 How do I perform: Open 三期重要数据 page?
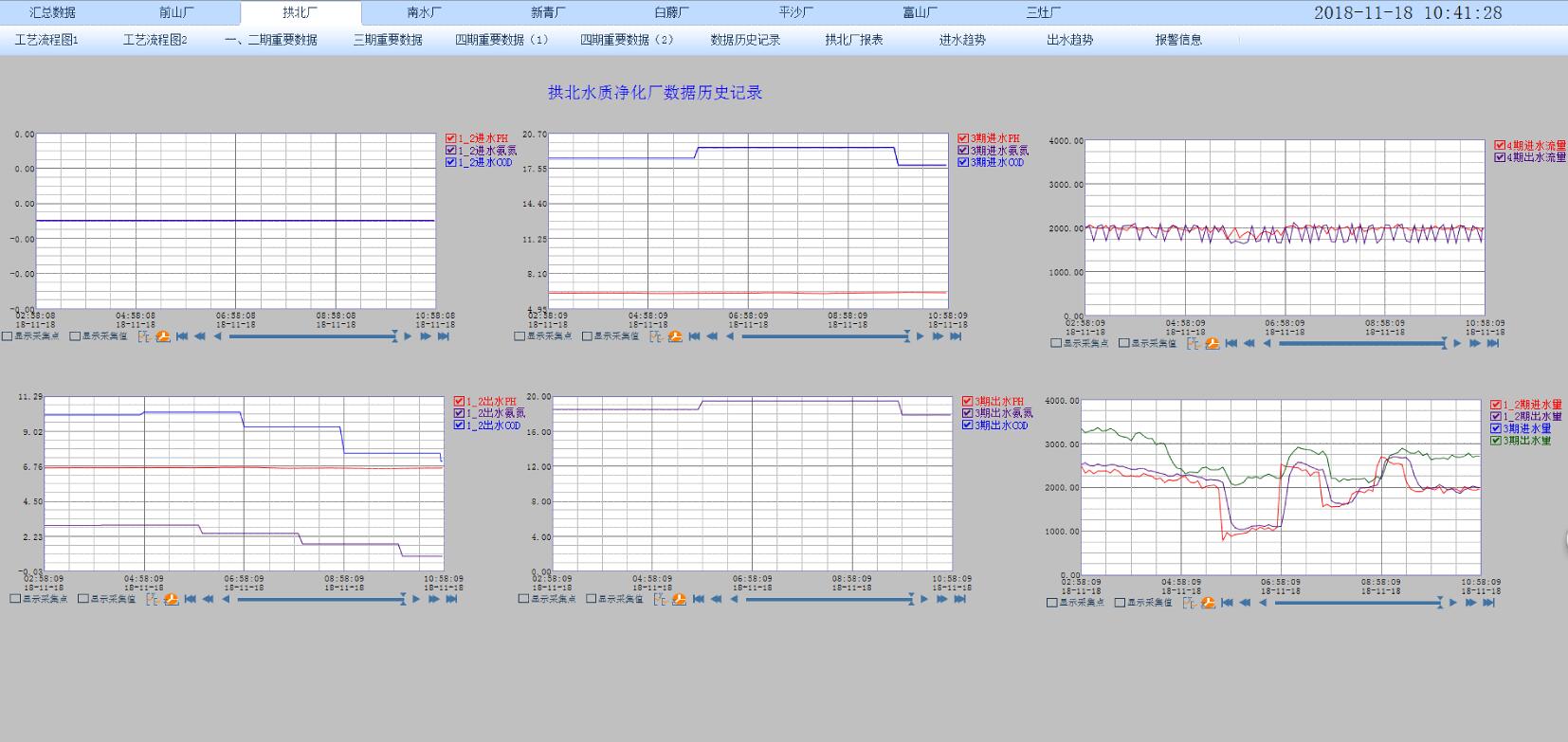point(388,40)
